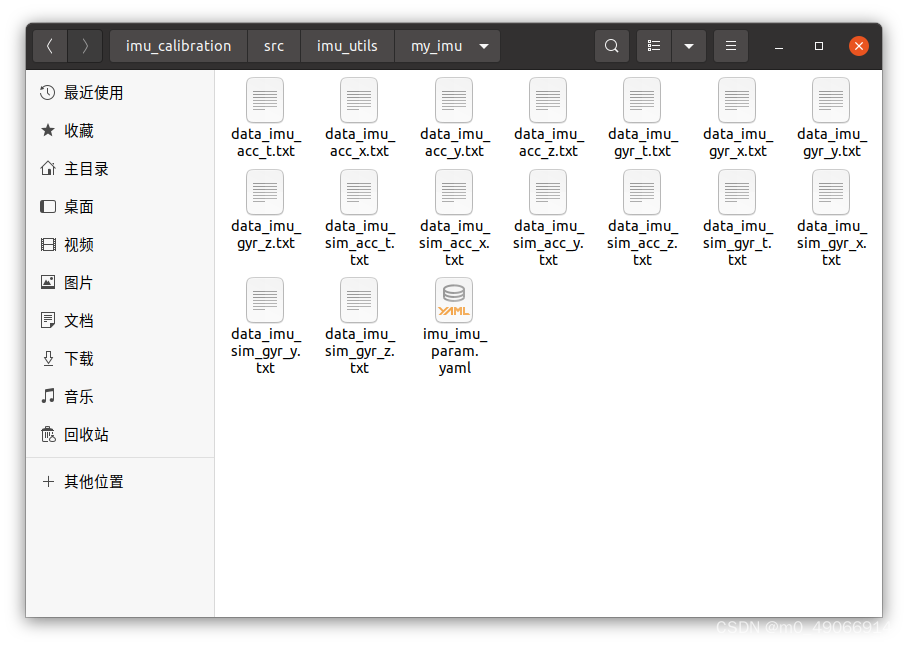Switch to the imu_utils folder in path bar
The image size is (908, 646).
tap(347, 45)
